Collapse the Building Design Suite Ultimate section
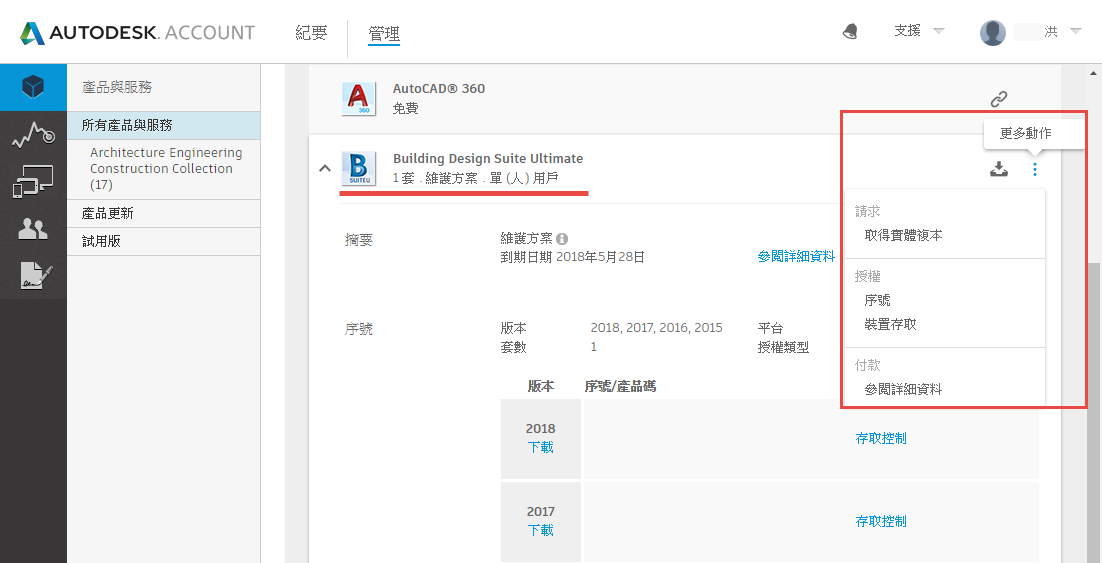This screenshot has width=1102, height=563. pos(325,169)
